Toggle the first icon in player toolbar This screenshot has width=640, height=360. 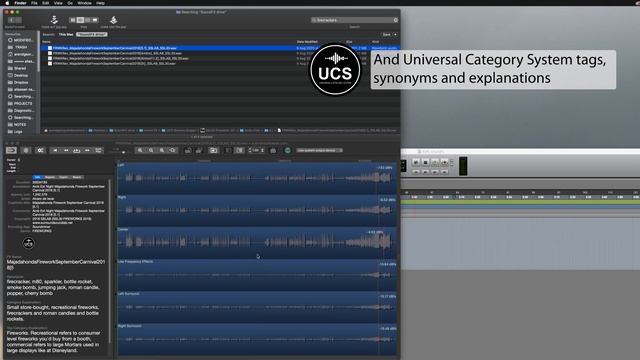tap(11, 150)
